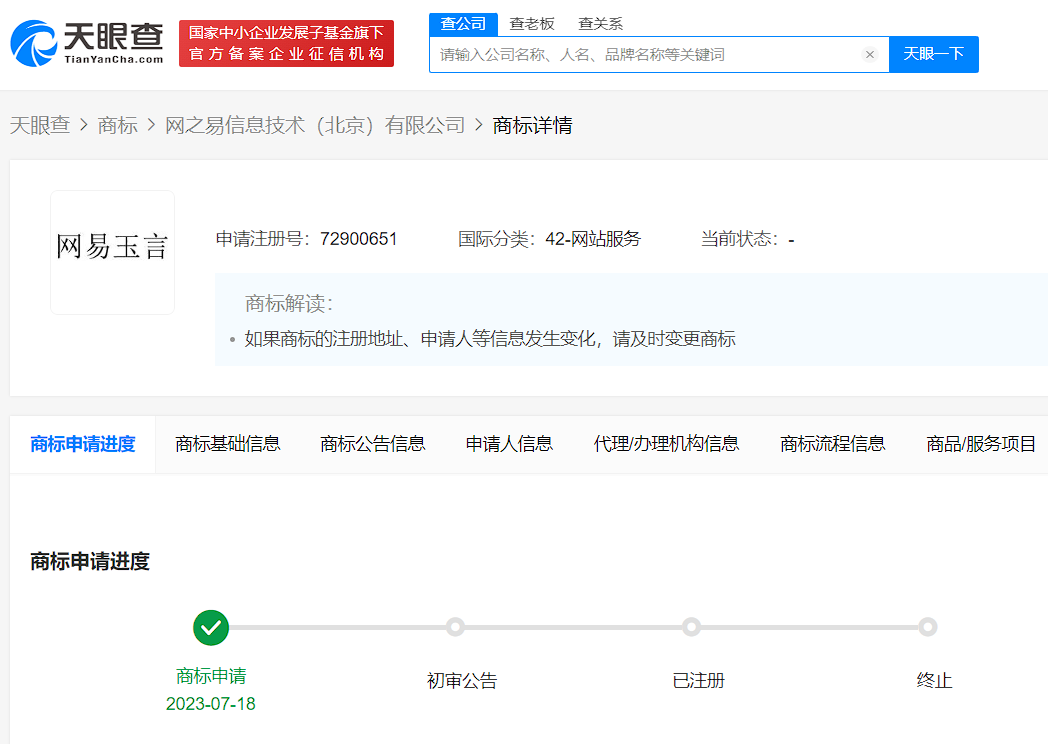Go to 天眼查 breadcrumb link
The width and height of the screenshot is (1048, 744).
click(x=40, y=125)
